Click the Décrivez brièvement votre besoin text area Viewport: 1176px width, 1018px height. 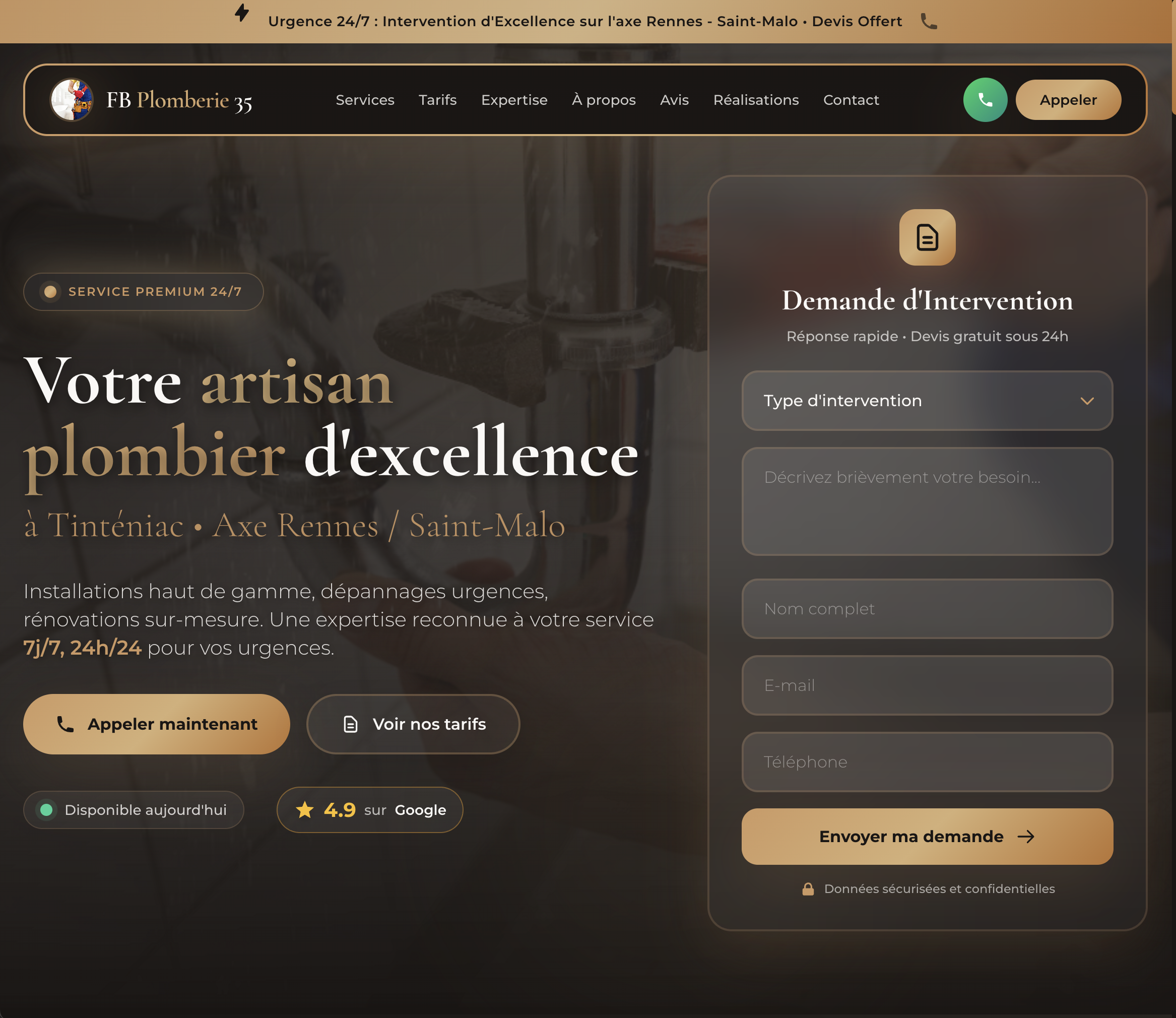[927, 501]
